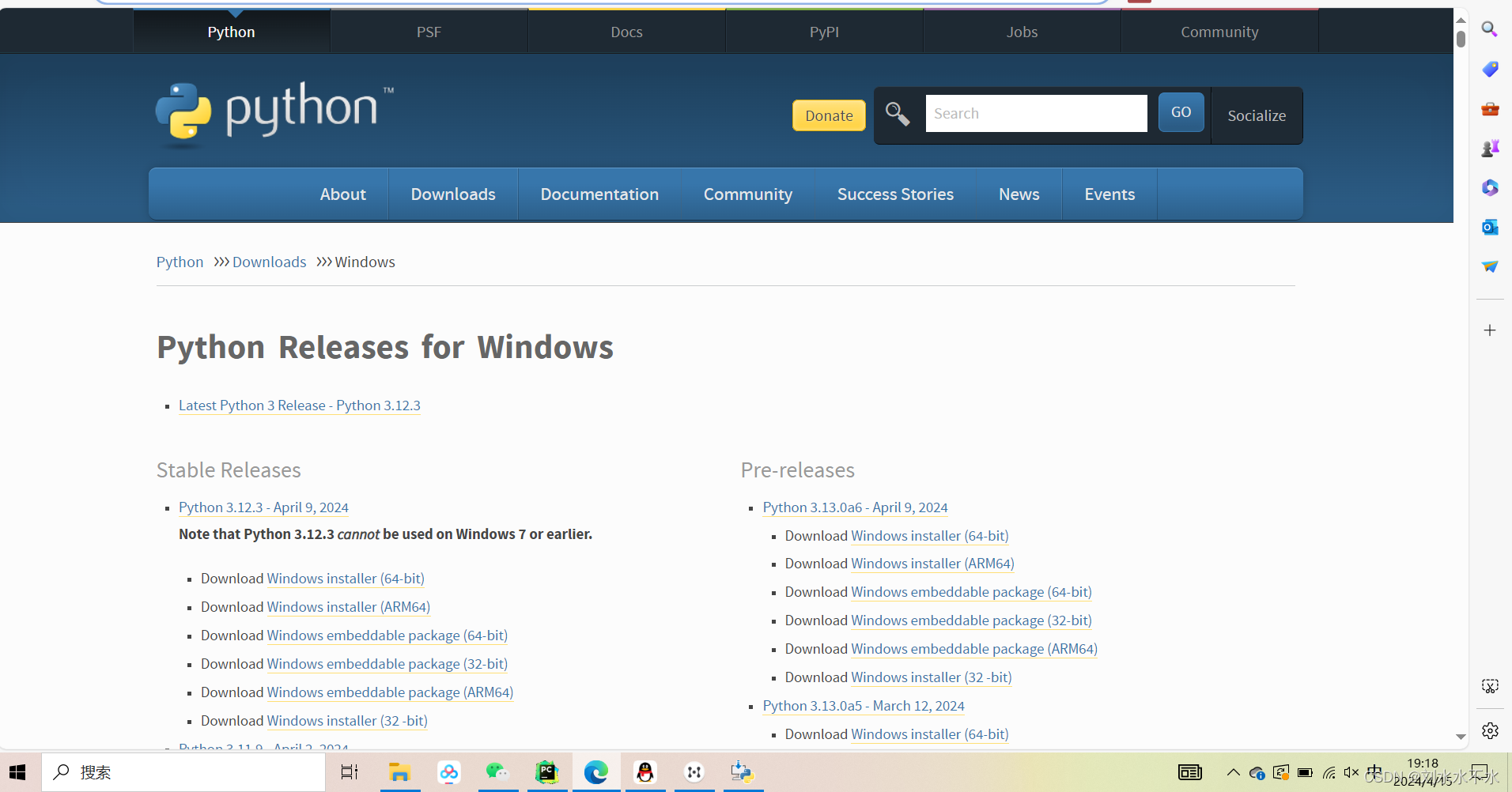Image resolution: width=1512 pixels, height=792 pixels.
Task: Click the yellow Donate button
Action: (829, 115)
